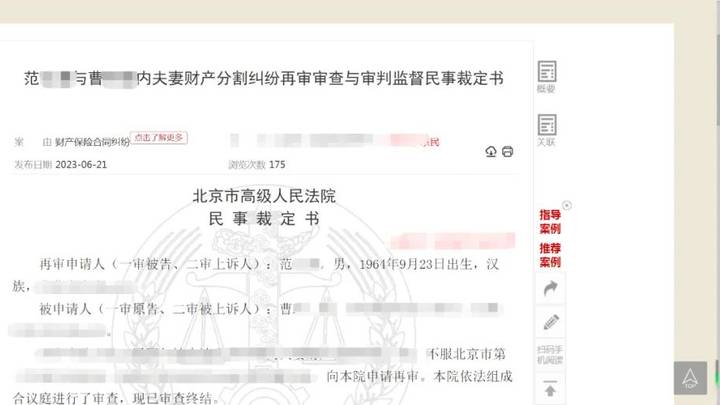
Task: Open 推荐案例 recommended cases link
Action: [x=550, y=255]
